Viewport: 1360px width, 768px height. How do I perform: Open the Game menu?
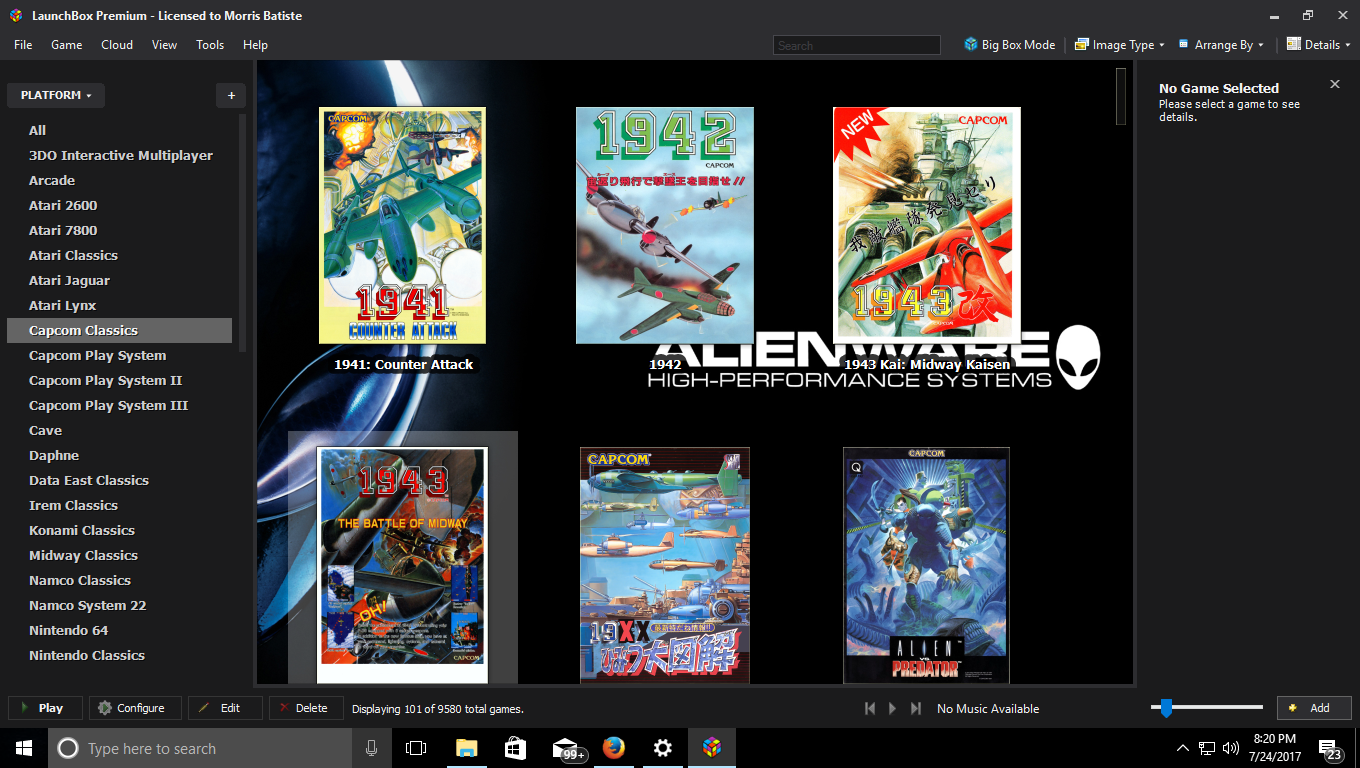66,45
